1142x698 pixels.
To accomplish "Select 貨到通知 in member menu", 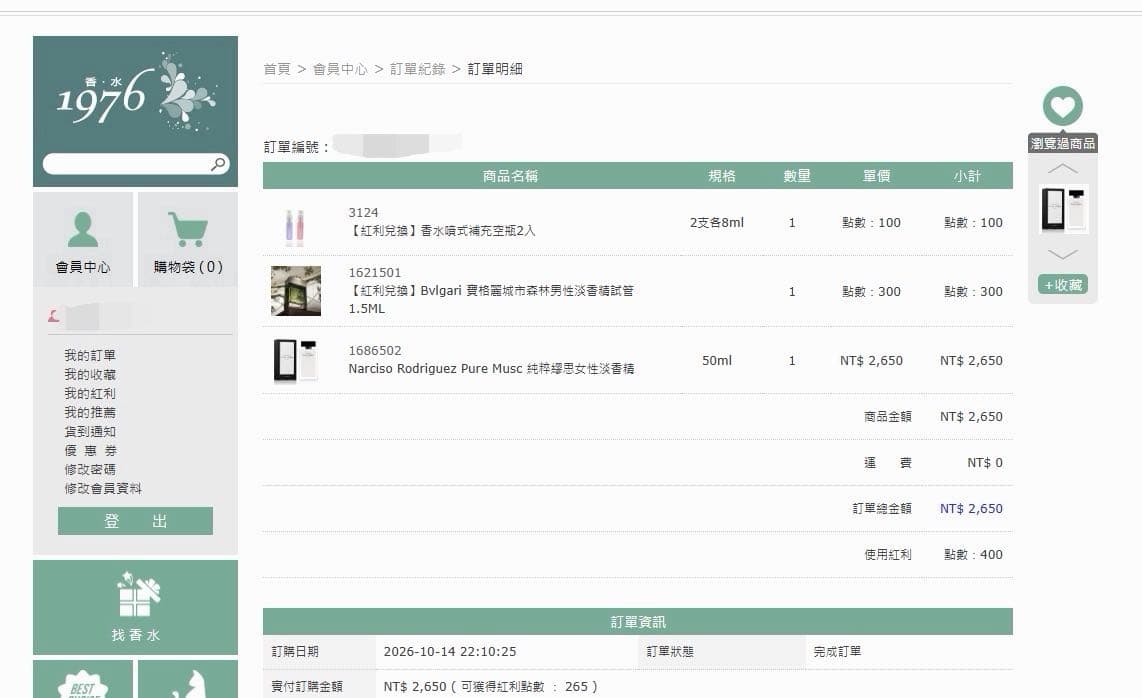I will click(x=90, y=431).
